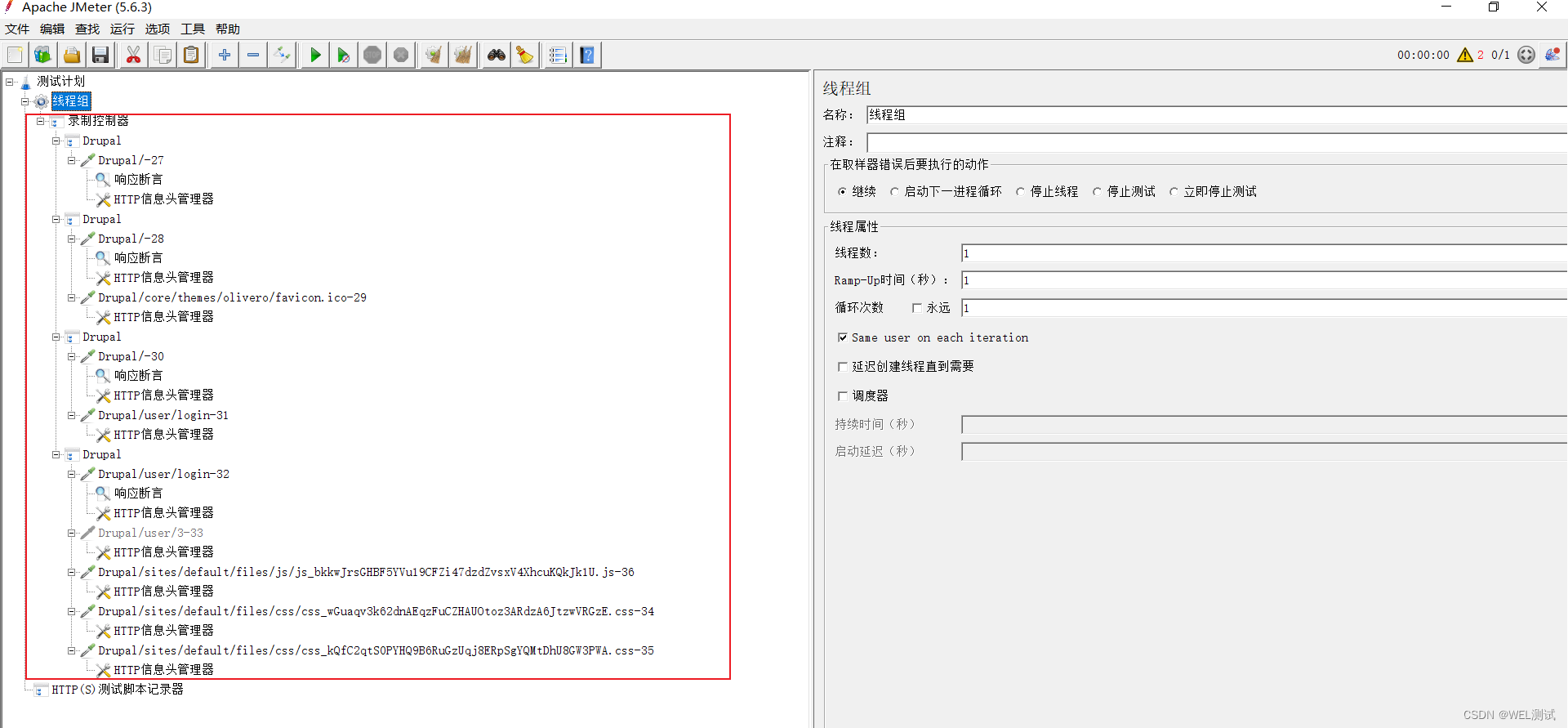The height and width of the screenshot is (728, 1568).
Task: Click the Reset Search icon
Action: [x=525, y=55]
